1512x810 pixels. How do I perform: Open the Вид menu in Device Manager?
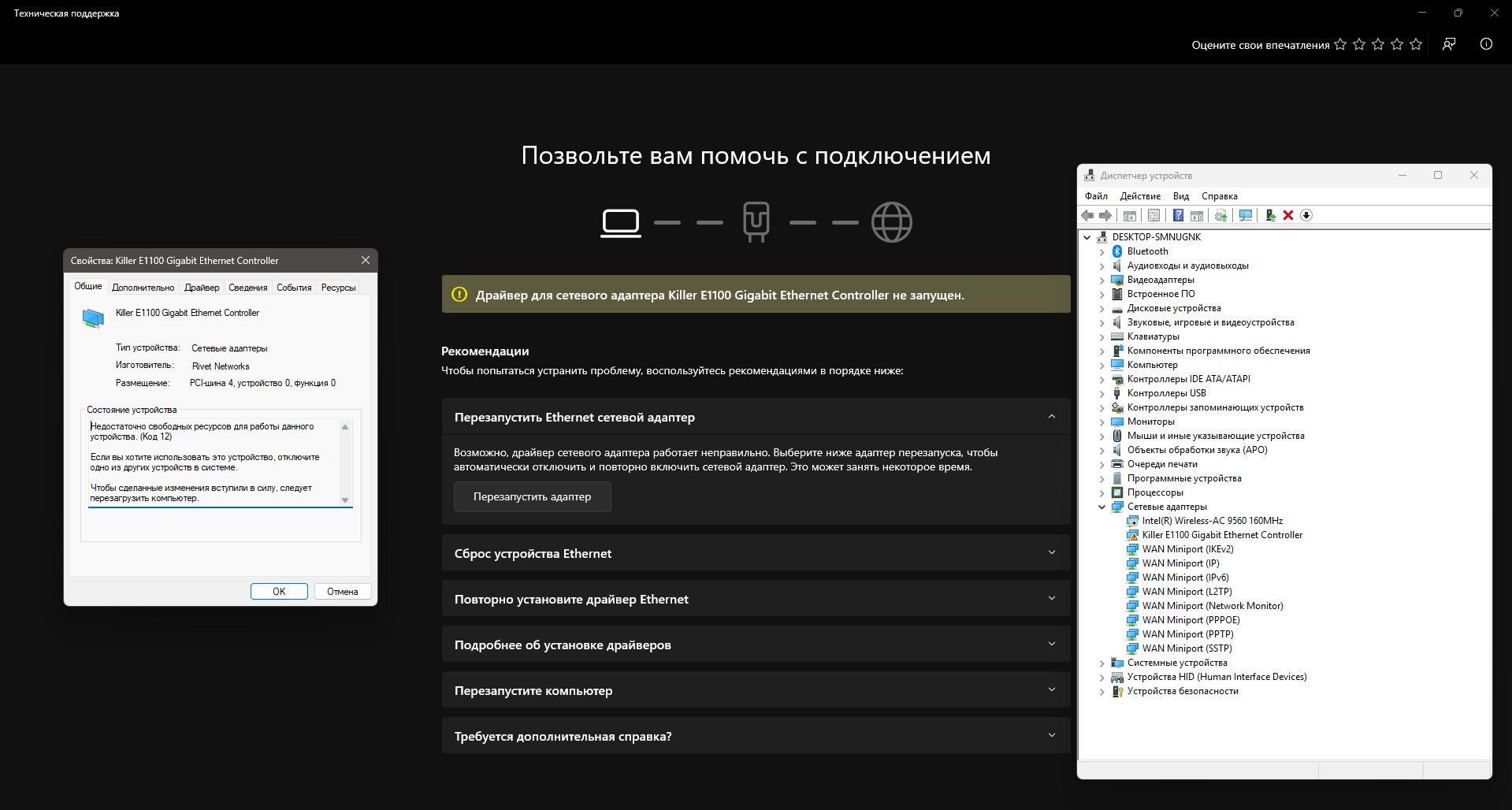1180,196
